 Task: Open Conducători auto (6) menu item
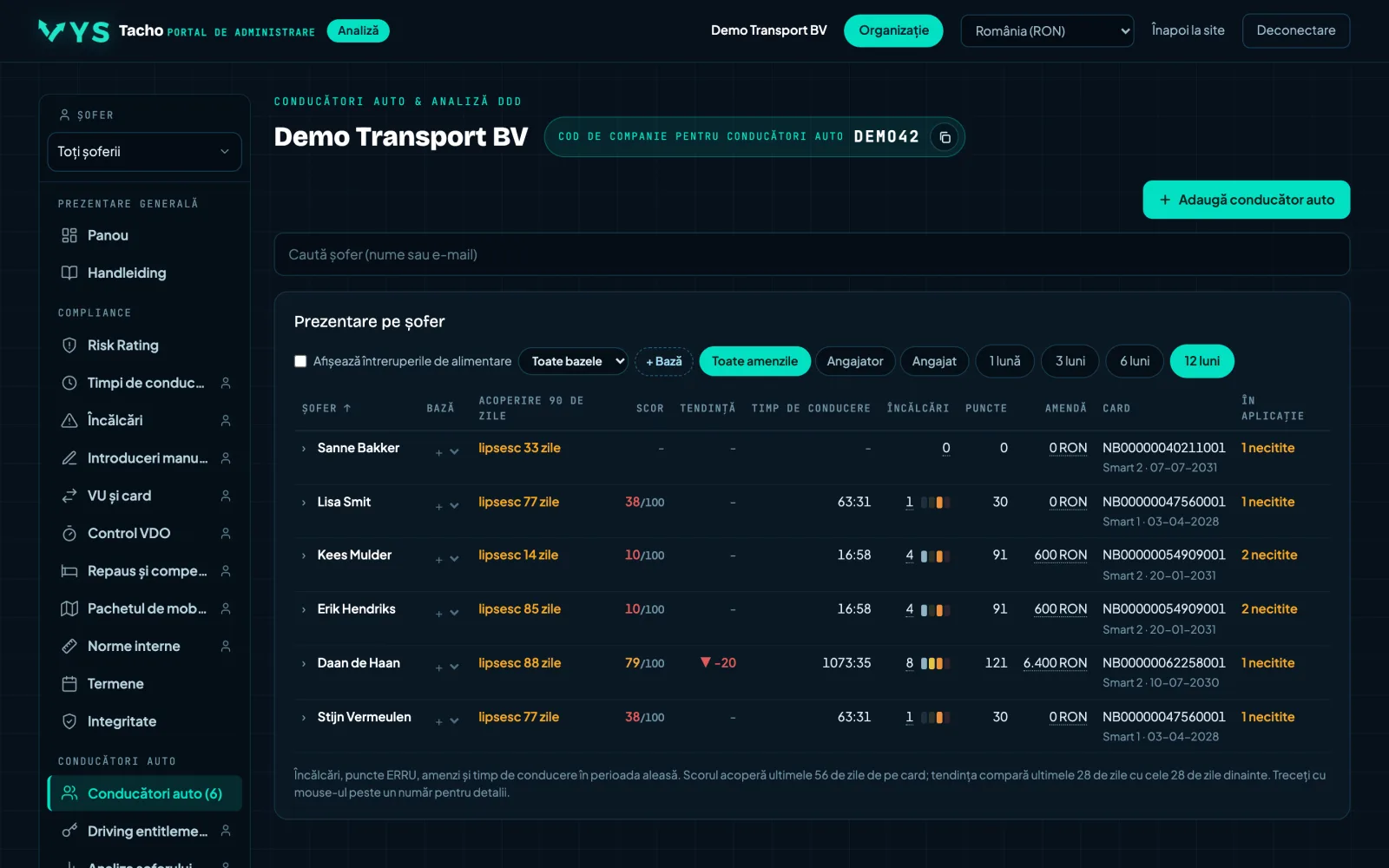pos(144,793)
